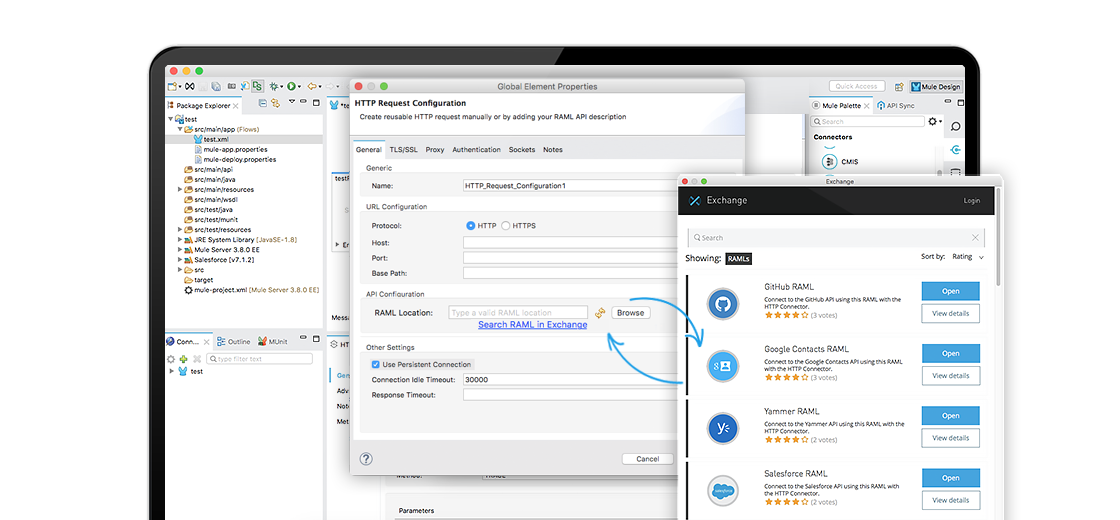Click the blue connectors side icon in palette
The image size is (1120, 520).
point(955,149)
